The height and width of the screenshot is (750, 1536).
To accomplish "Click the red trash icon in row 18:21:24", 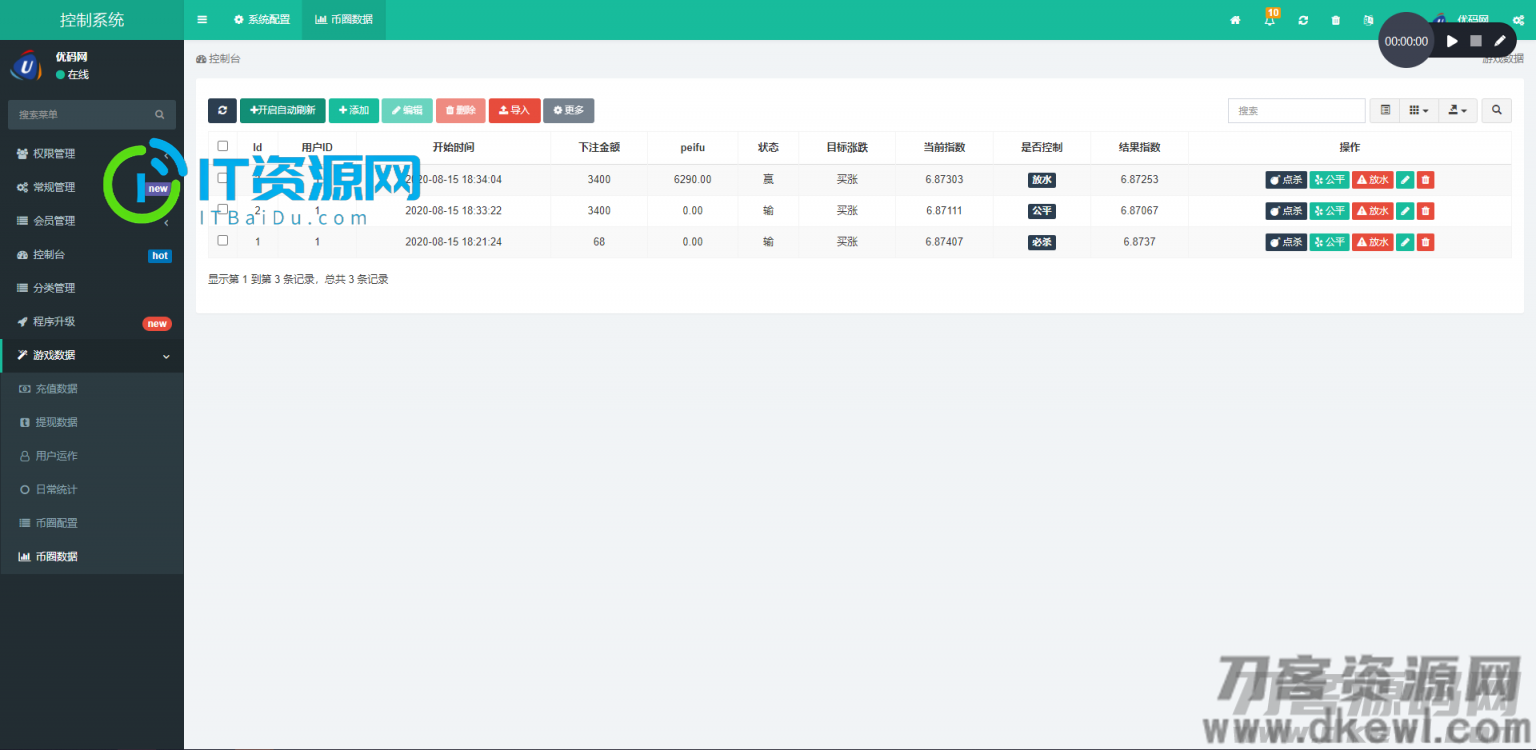I will [1426, 242].
